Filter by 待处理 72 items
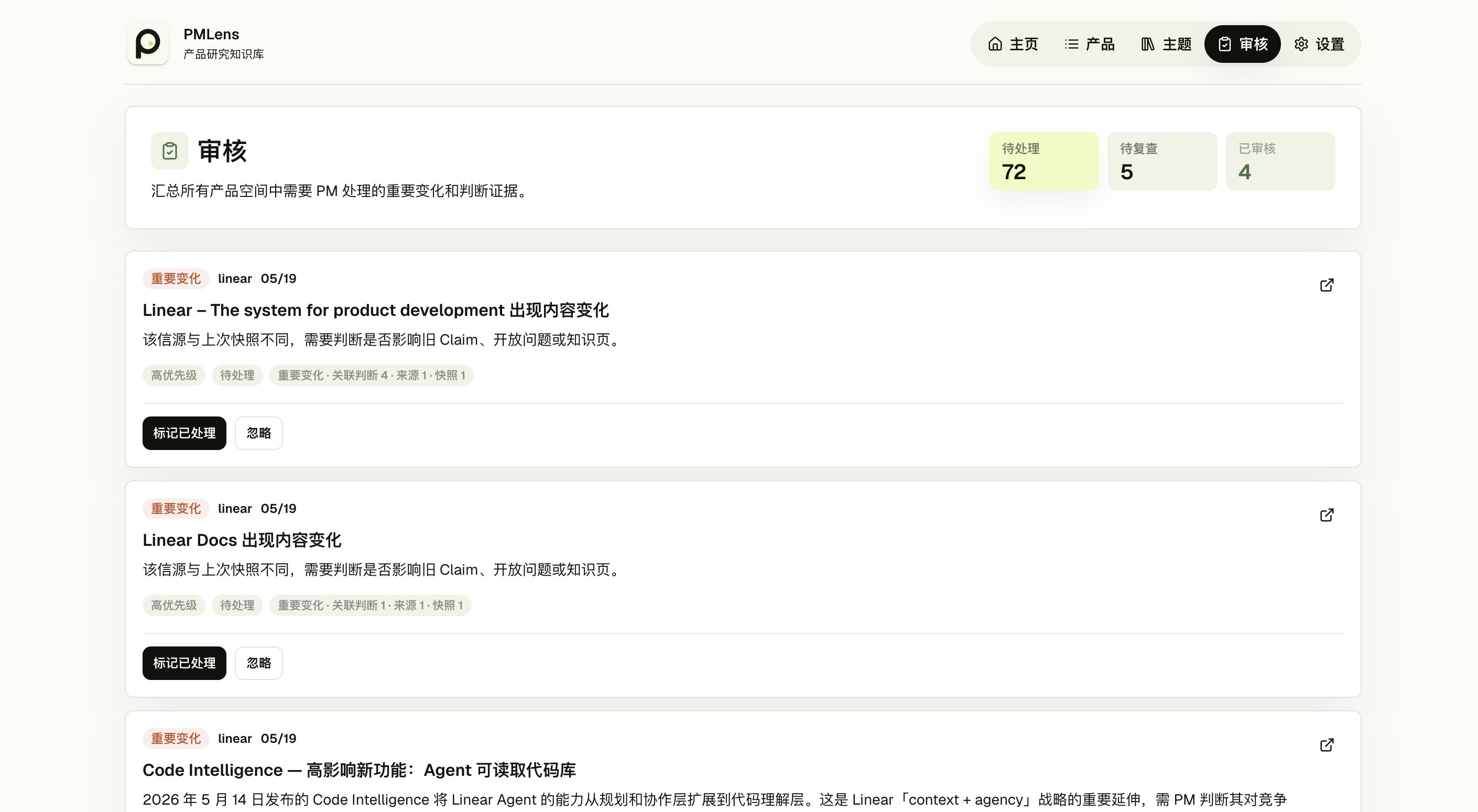Viewport: 1478px width, 812px height. 1044,161
